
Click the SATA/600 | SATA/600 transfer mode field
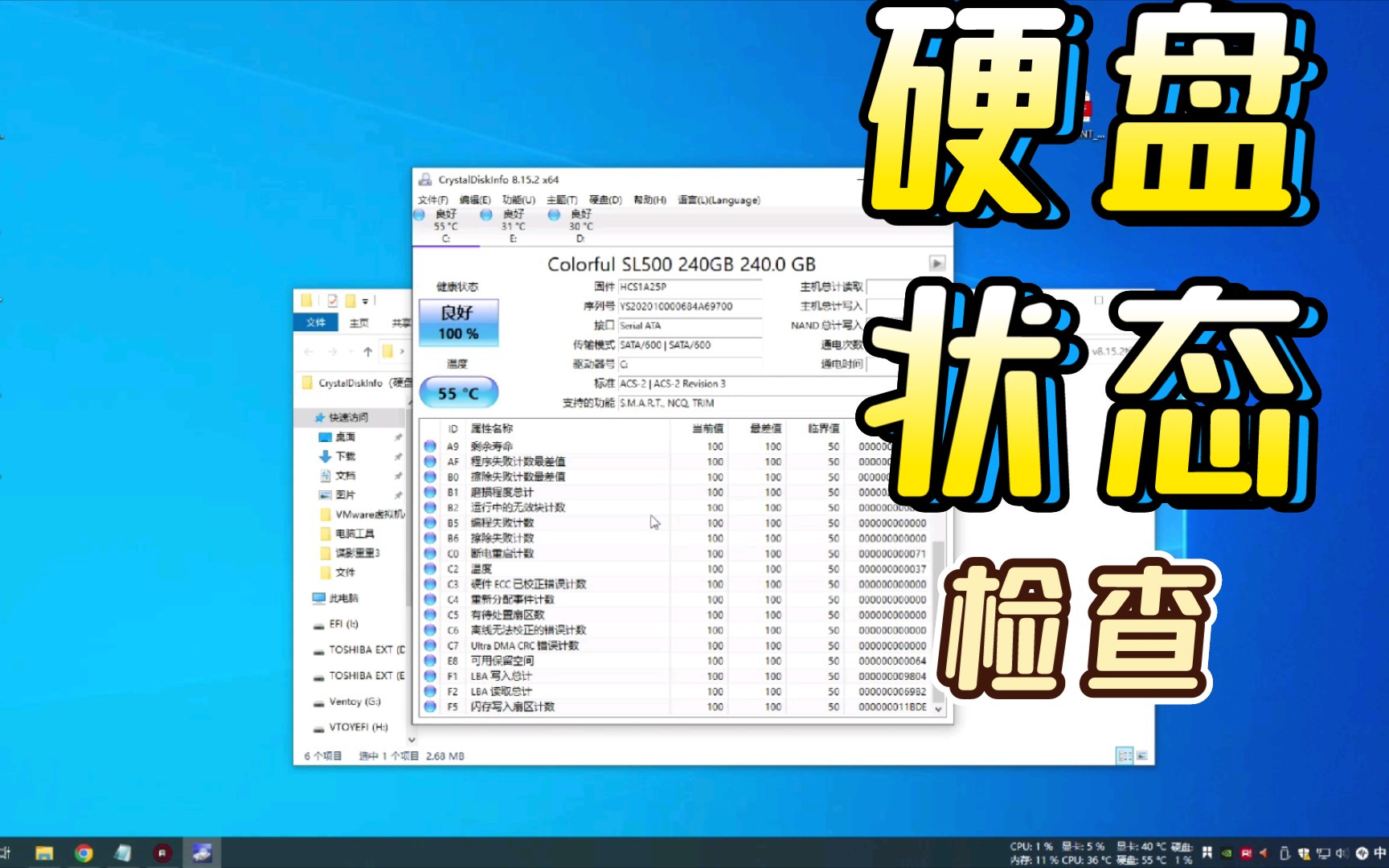pyautogui.click(x=690, y=345)
